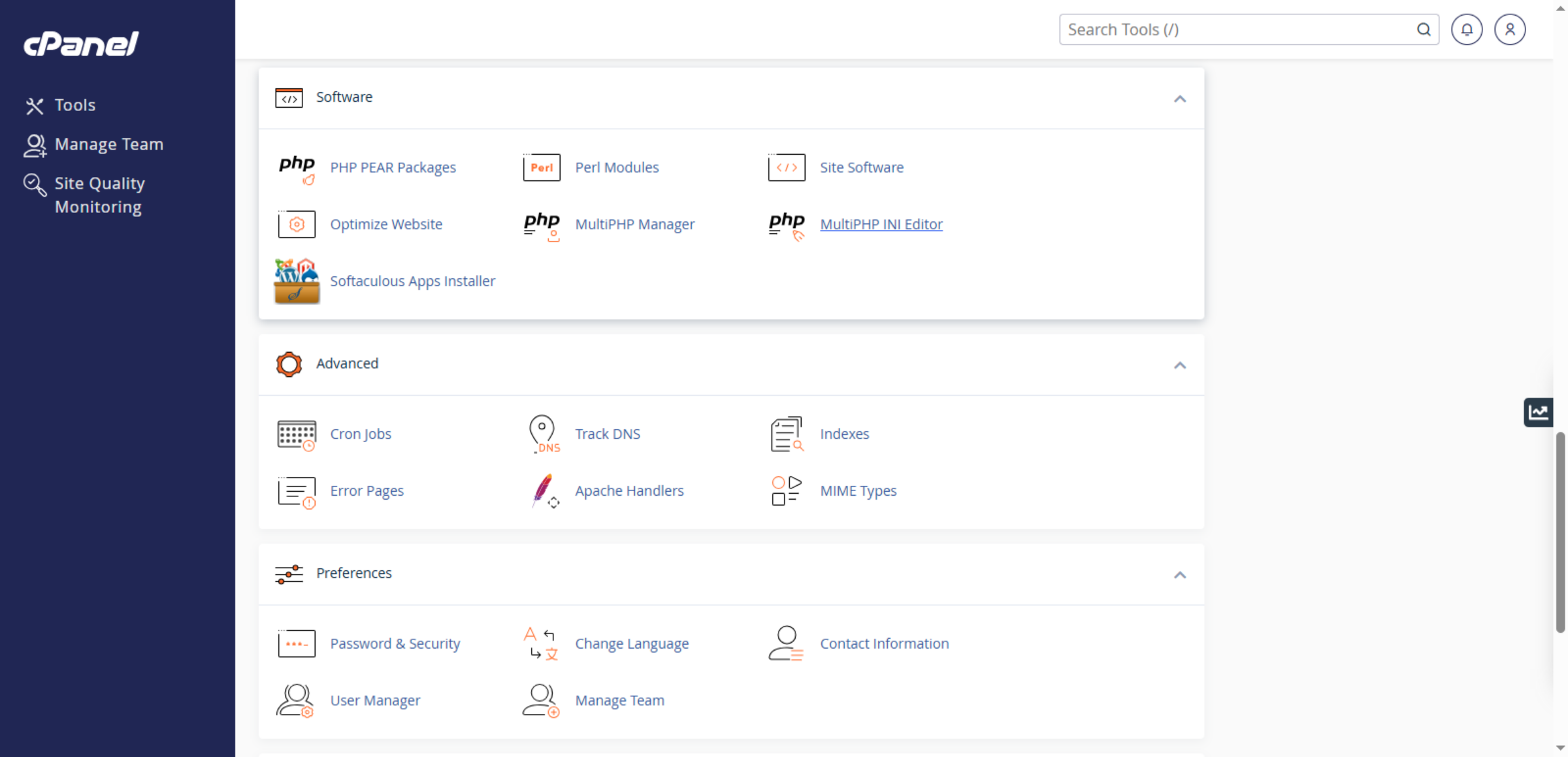
Task: Open the user account icon
Action: pos(1510,29)
